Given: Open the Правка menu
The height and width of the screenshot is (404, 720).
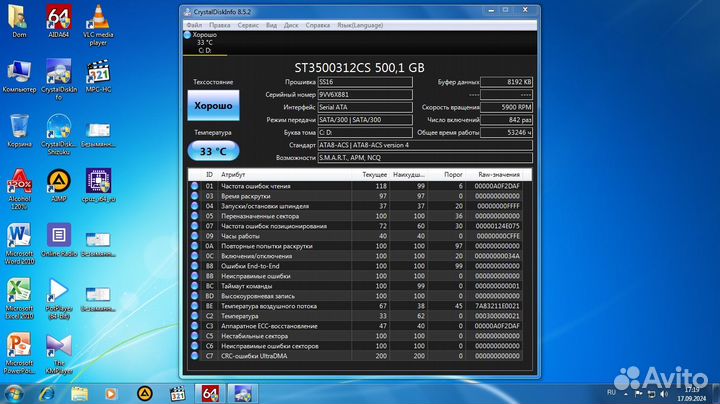Looking at the screenshot, I should click(x=219, y=25).
